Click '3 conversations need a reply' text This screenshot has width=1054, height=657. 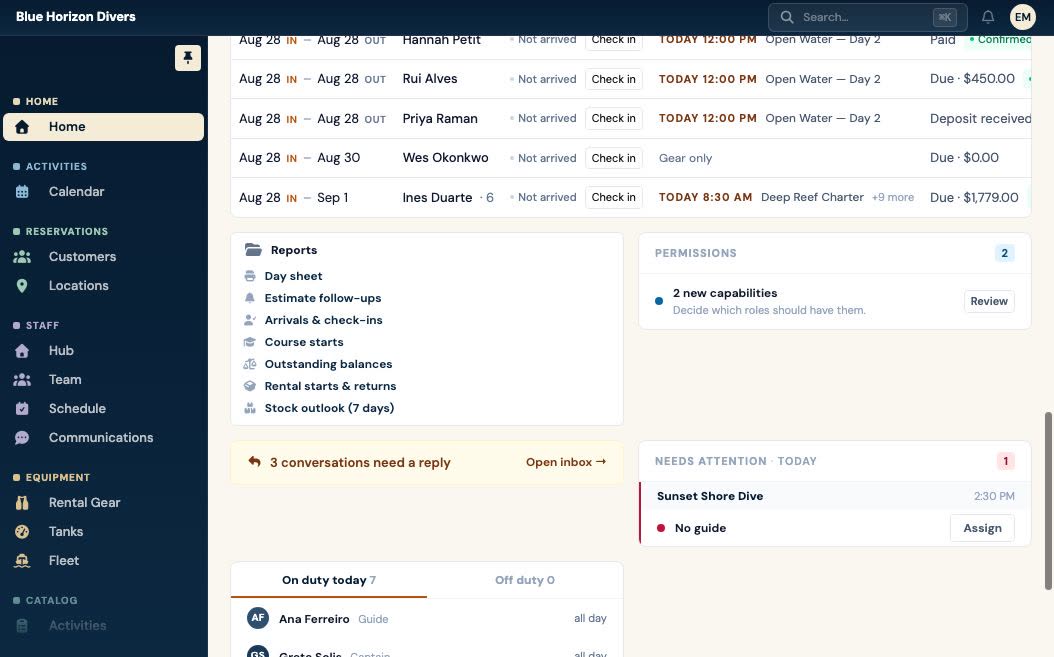(360, 463)
